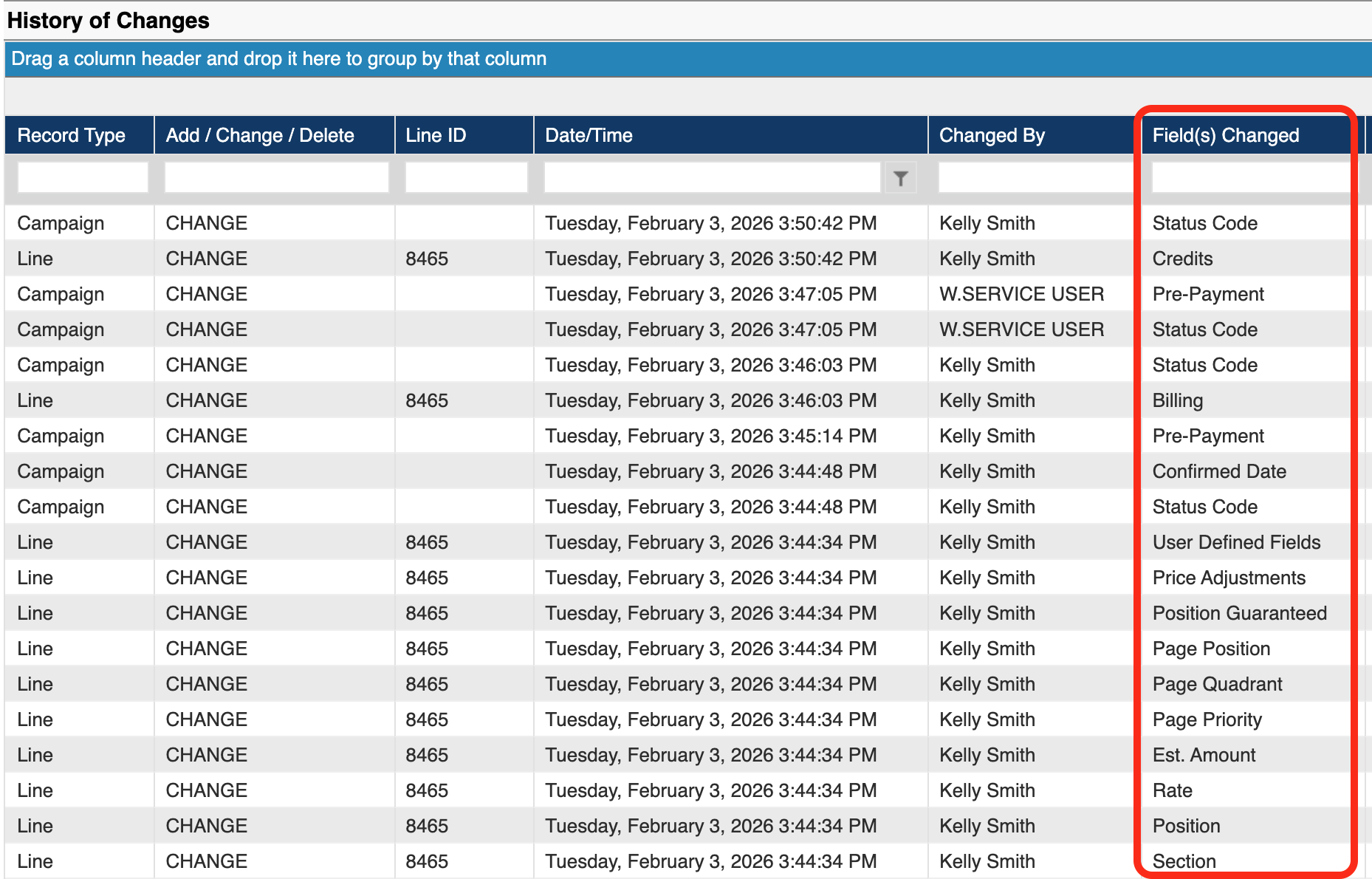Click the Line ID column header
The width and height of the screenshot is (1372, 879).
pyautogui.click(x=436, y=135)
